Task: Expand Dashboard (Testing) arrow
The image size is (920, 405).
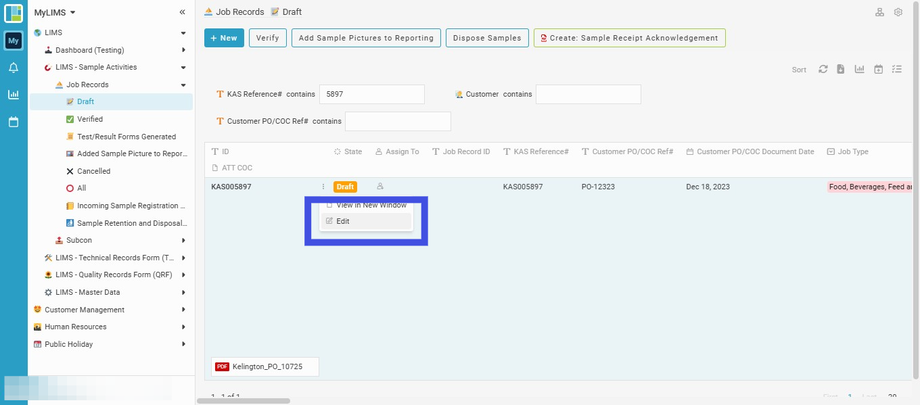Action: point(183,50)
